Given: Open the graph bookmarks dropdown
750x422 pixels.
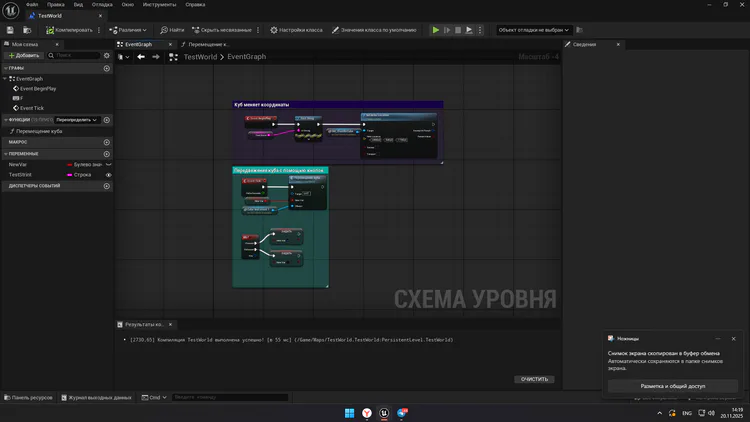Looking at the screenshot, I should pyautogui.click(x=123, y=57).
